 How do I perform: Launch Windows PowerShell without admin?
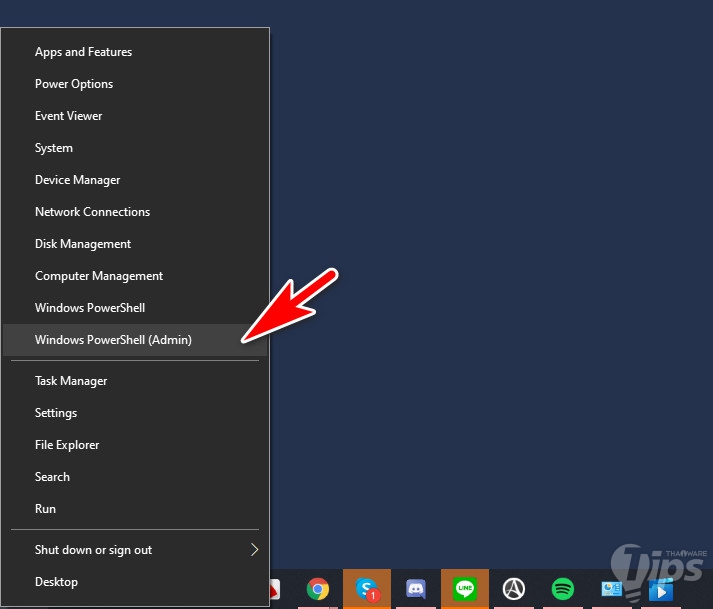[x=135, y=308]
